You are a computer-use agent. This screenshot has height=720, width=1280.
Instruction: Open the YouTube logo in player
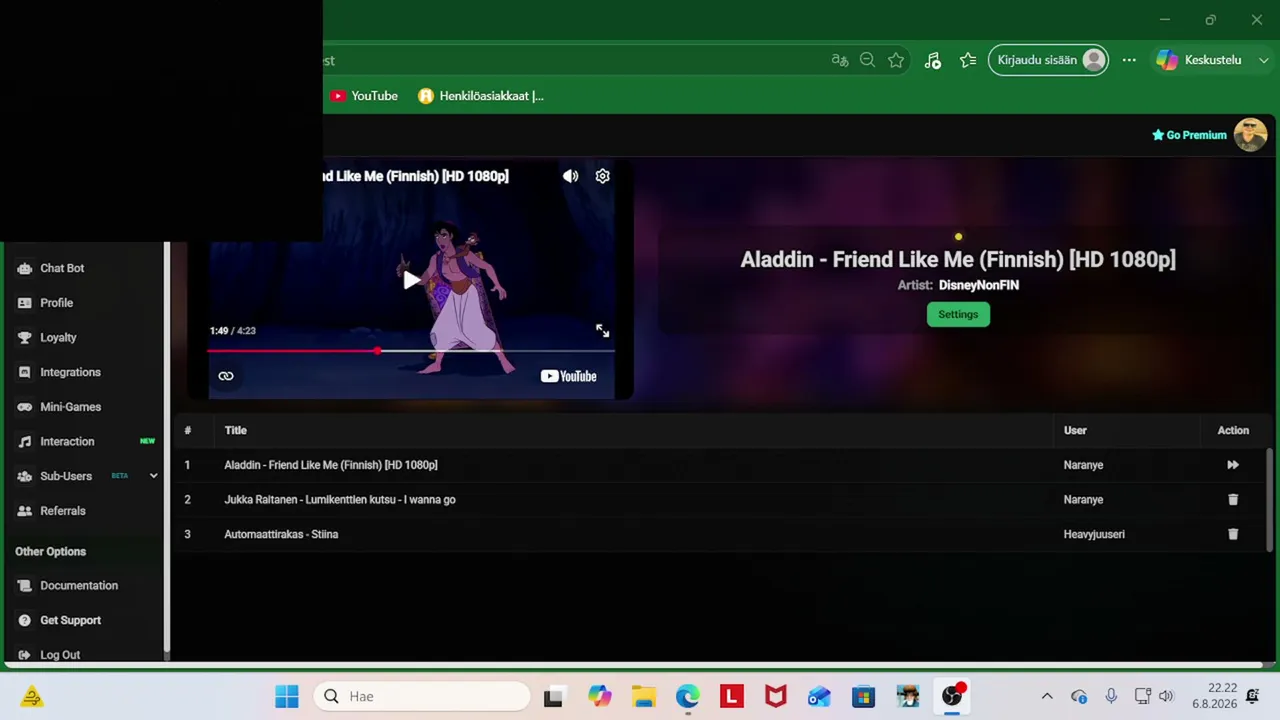[568, 376]
